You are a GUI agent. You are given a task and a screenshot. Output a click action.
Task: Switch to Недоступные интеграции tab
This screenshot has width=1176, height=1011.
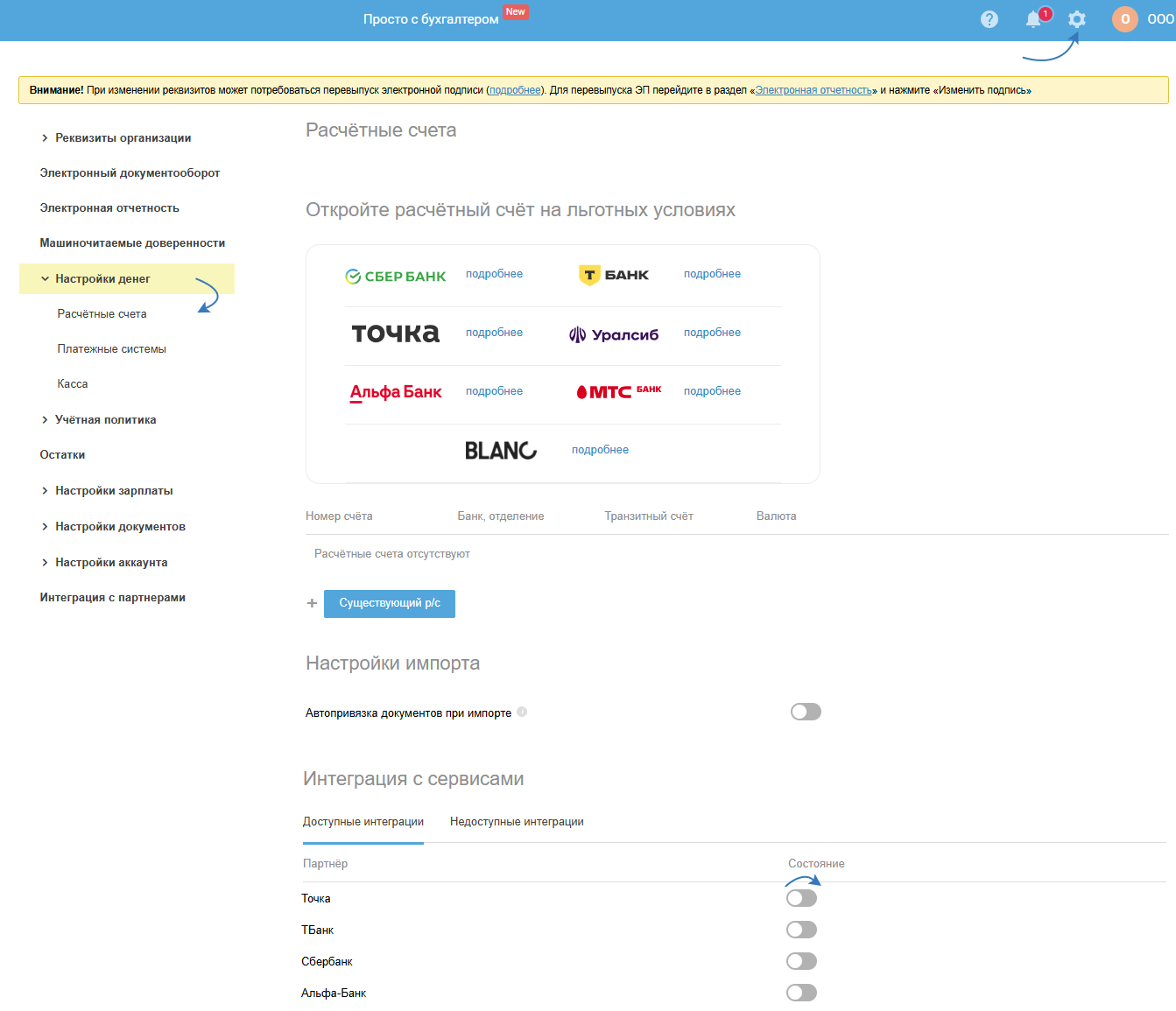[x=517, y=822]
